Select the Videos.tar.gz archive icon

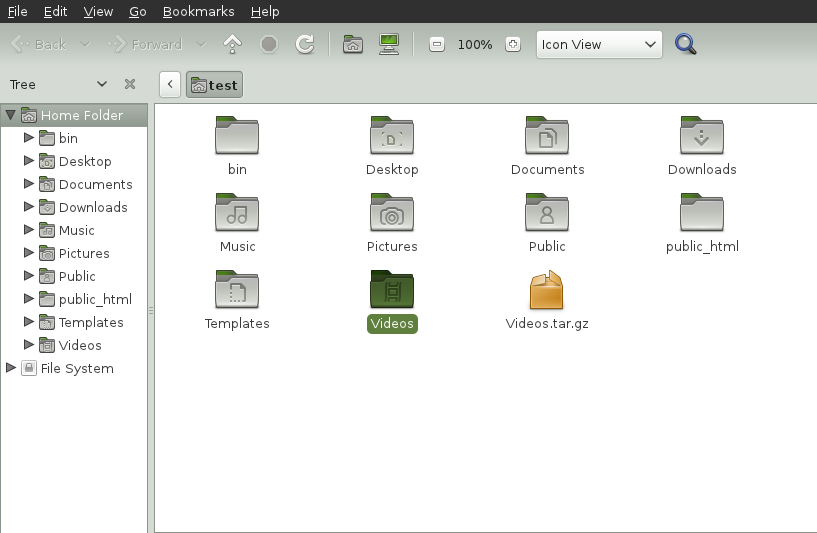click(547, 290)
